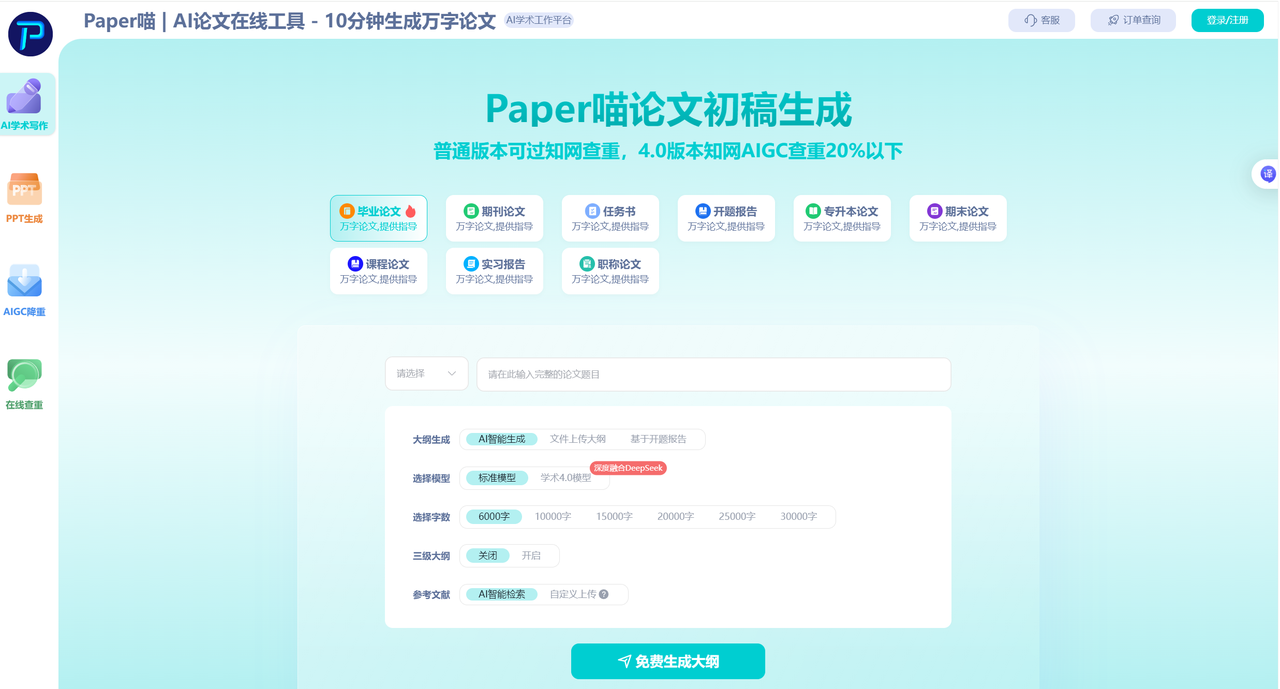Select AI智能检索 for references
The height and width of the screenshot is (689, 1280).
point(502,594)
